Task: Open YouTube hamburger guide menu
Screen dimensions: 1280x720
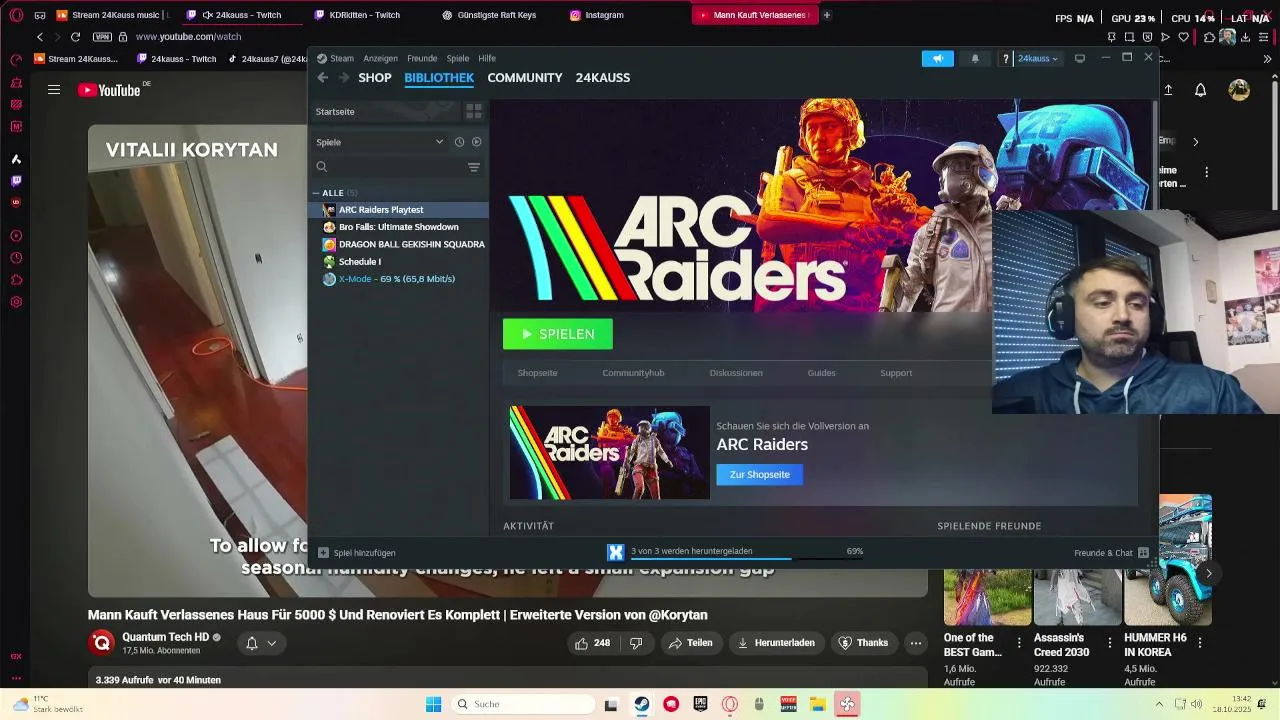Action: coord(54,90)
